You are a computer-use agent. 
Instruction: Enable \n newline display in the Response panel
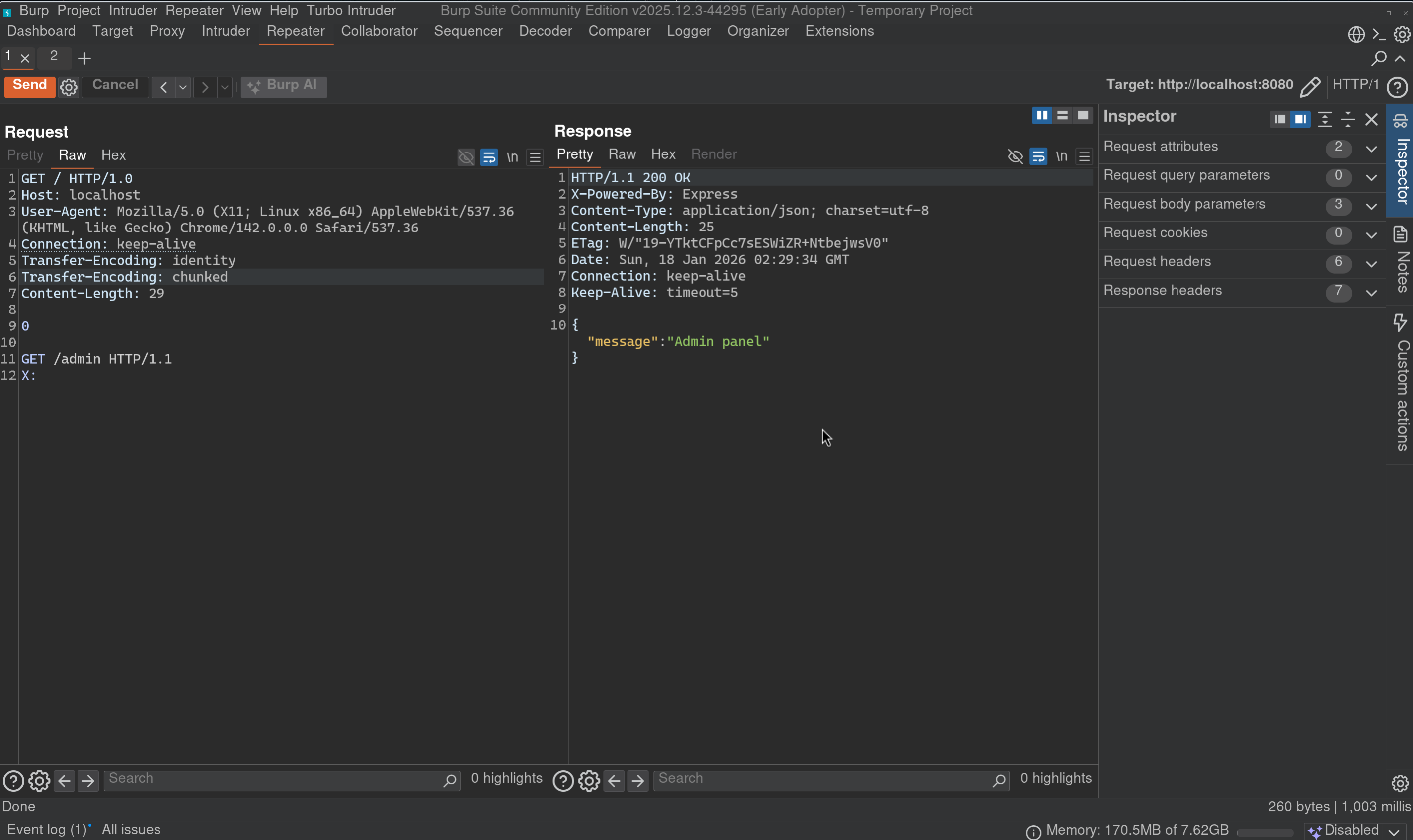pyautogui.click(x=1060, y=156)
